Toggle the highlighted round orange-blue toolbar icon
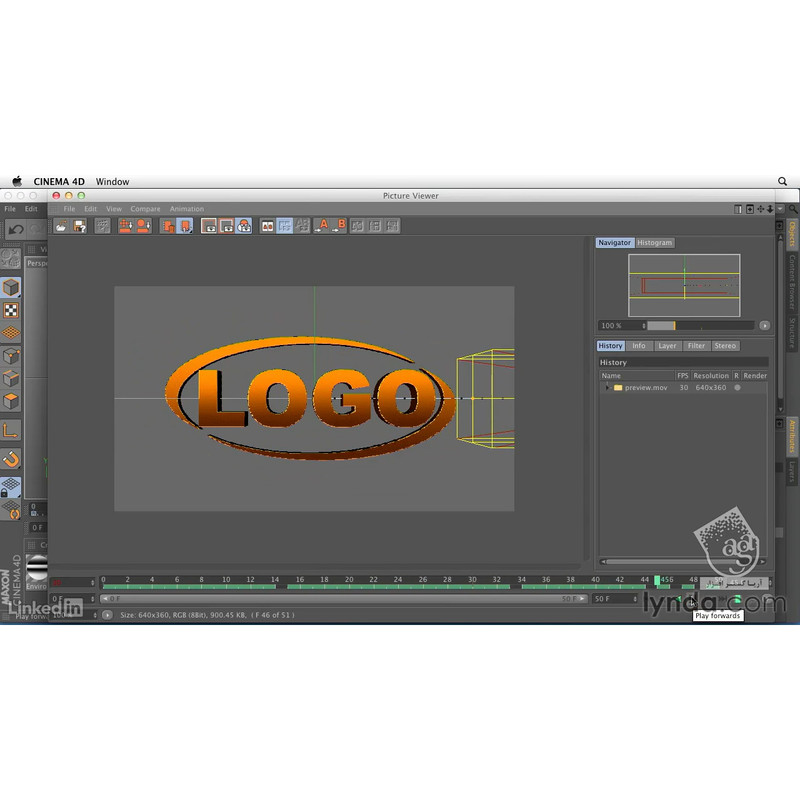 [244, 226]
